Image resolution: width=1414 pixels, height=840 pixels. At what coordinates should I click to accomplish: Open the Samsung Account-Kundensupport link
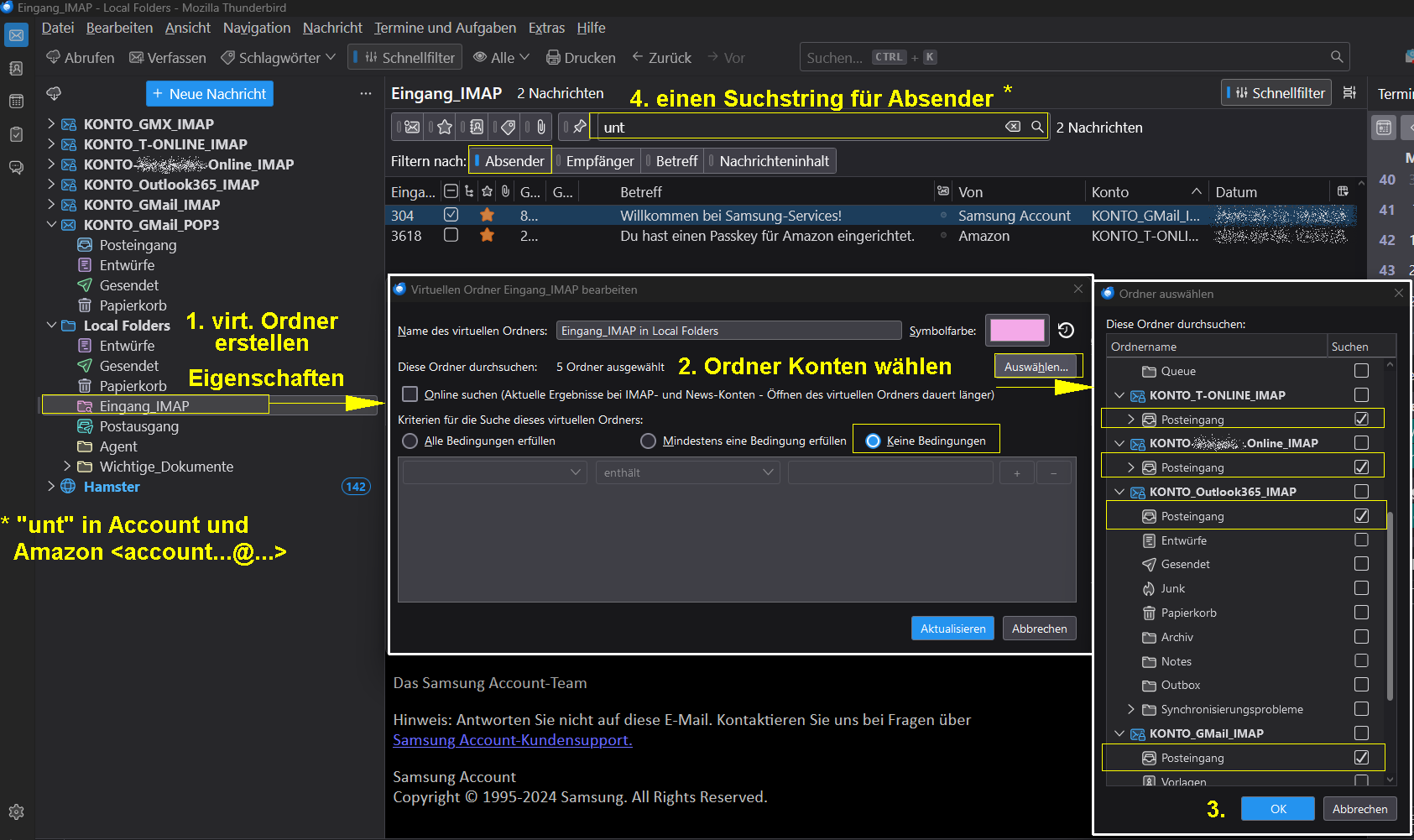(x=512, y=740)
